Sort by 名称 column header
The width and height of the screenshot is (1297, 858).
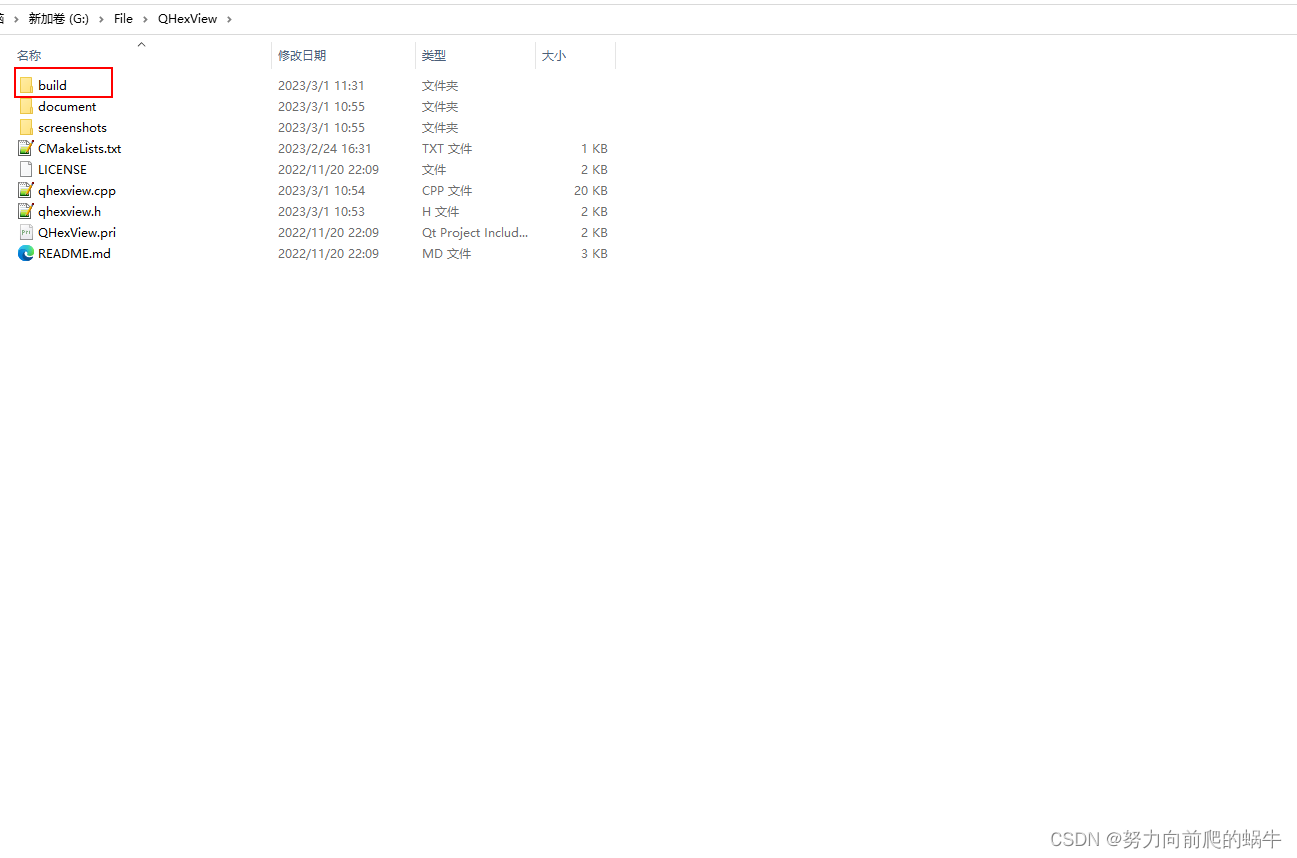(x=29, y=55)
